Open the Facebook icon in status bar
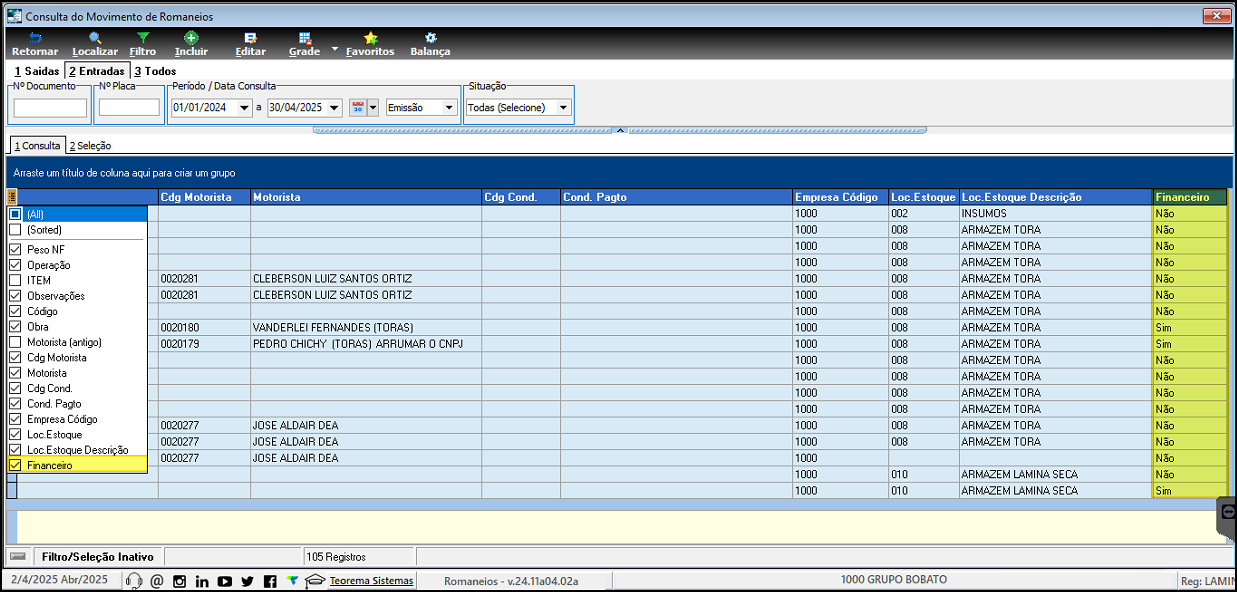The height and width of the screenshot is (592, 1237). coord(270,581)
